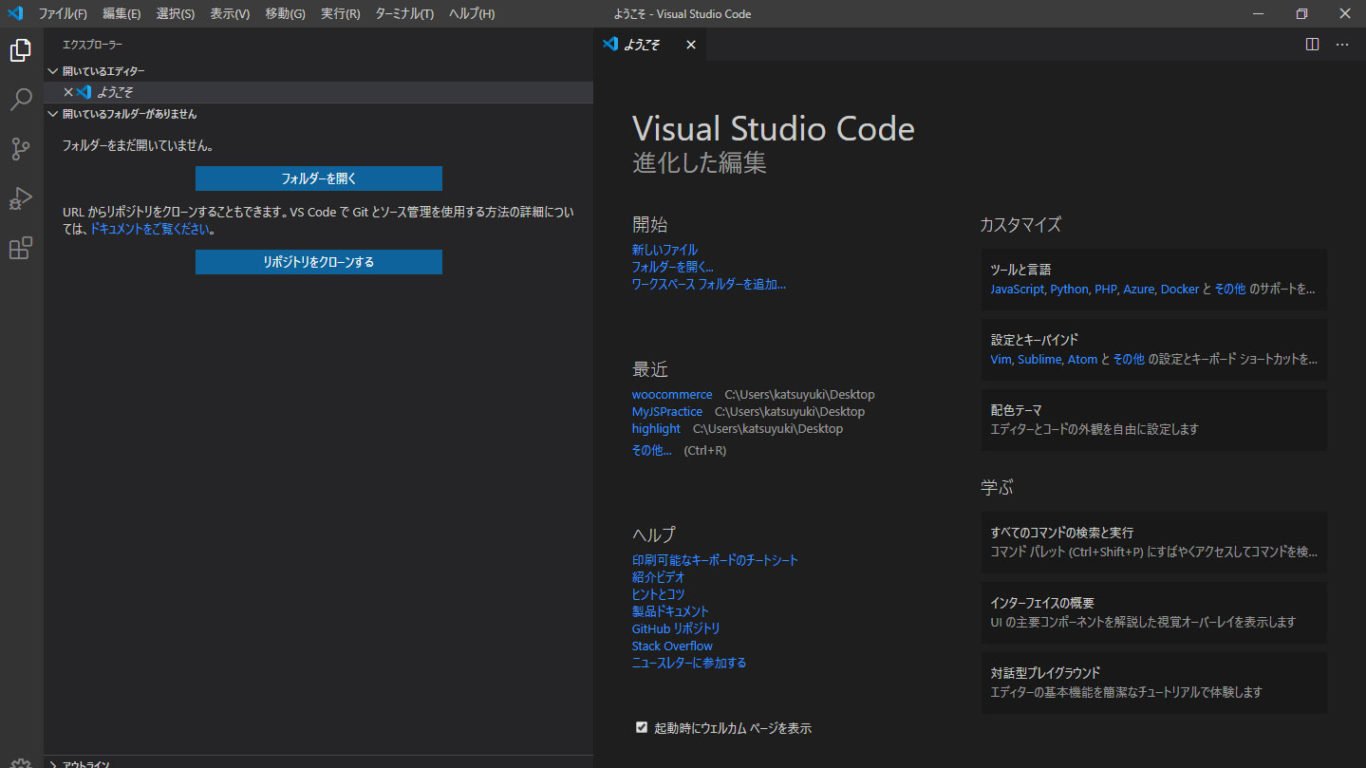Expand the アウトライン section
The height and width of the screenshot is (768, 1366).
[318, 763]
